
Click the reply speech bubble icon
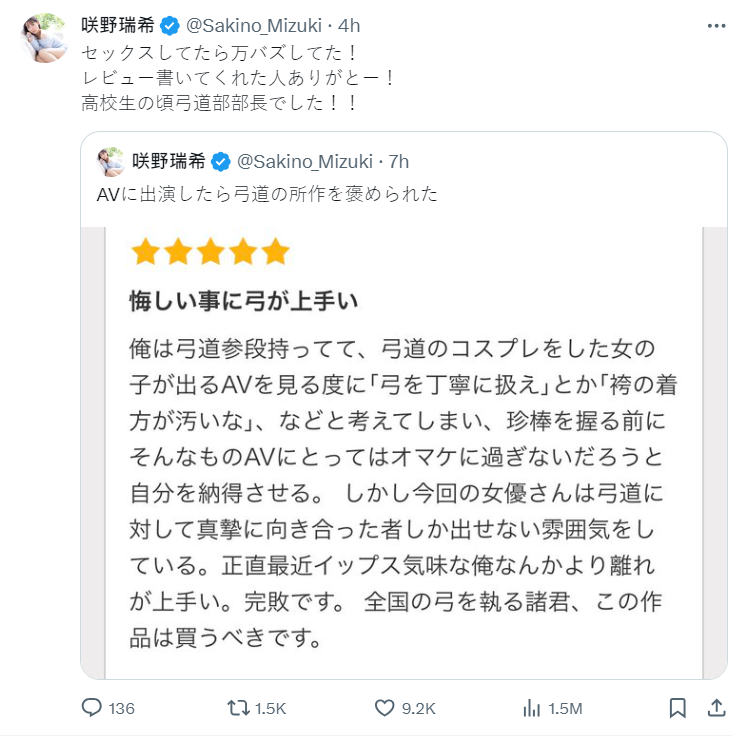coord(92,708)
